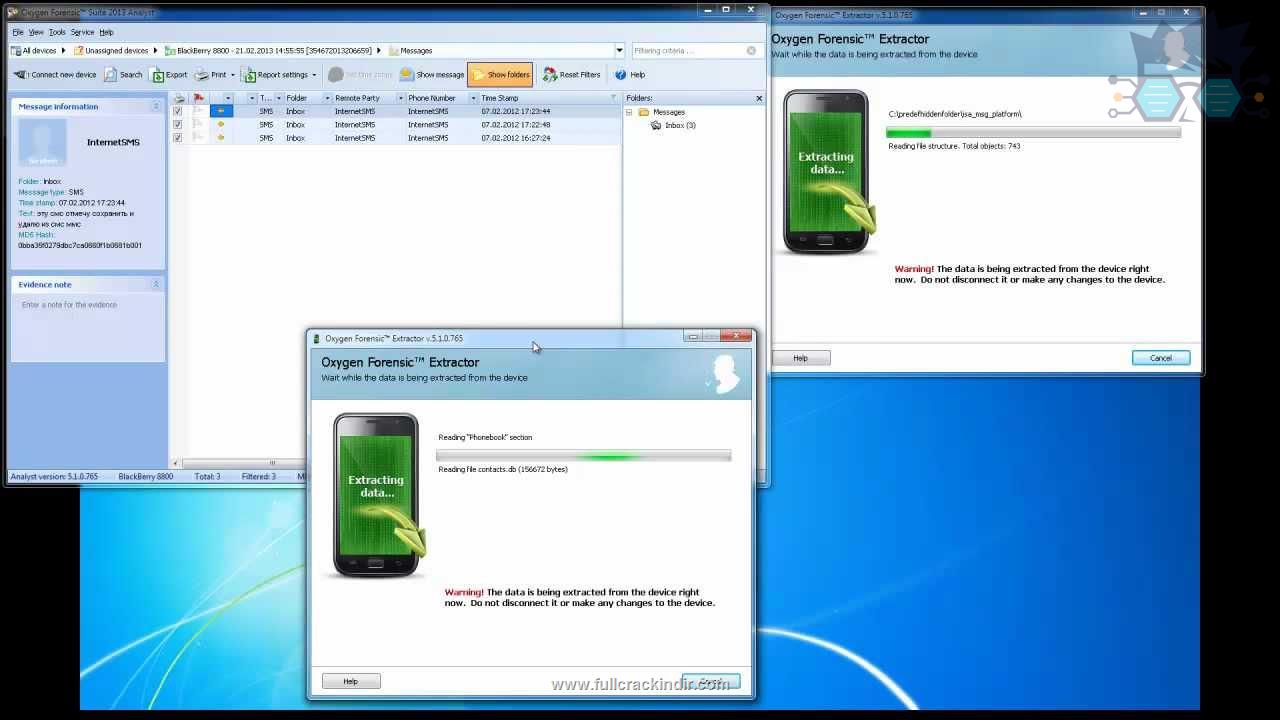Click the message status icon in 16:27:24 row
Image resolution: width=1280 pixels, height=720 pixels.
point(221,138)
